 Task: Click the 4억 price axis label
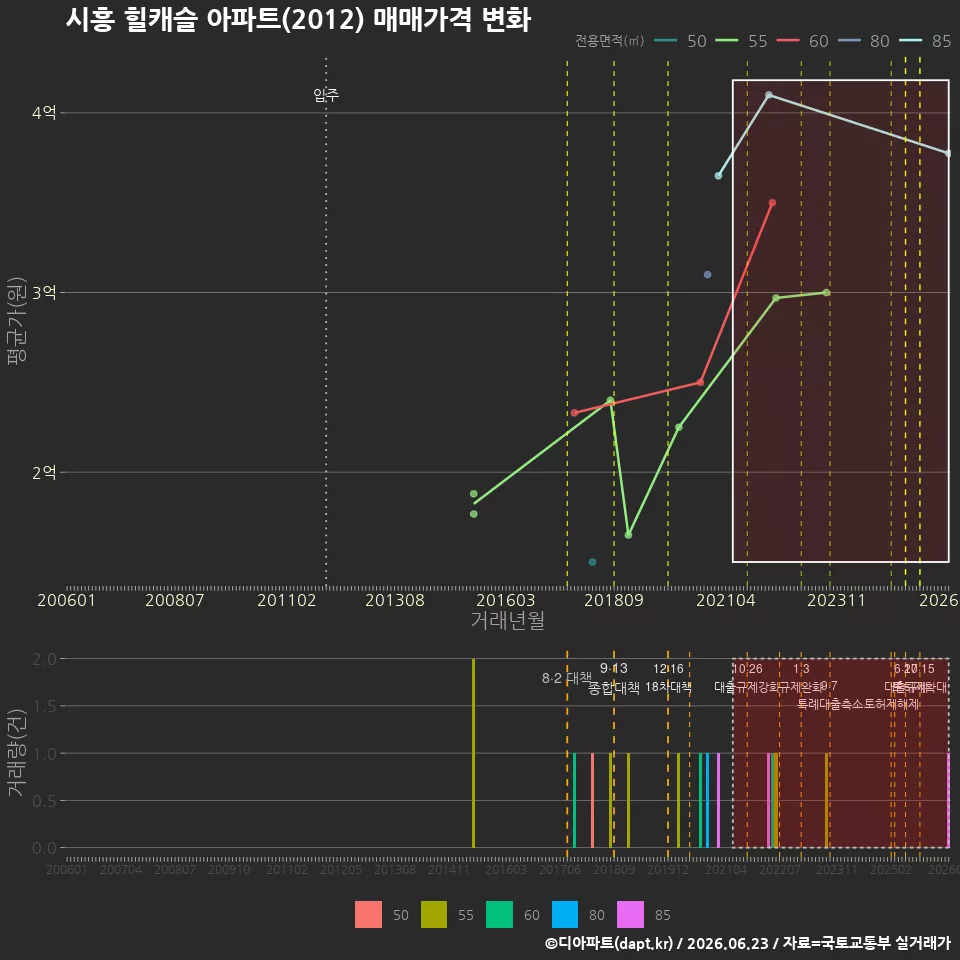point(44,113)
